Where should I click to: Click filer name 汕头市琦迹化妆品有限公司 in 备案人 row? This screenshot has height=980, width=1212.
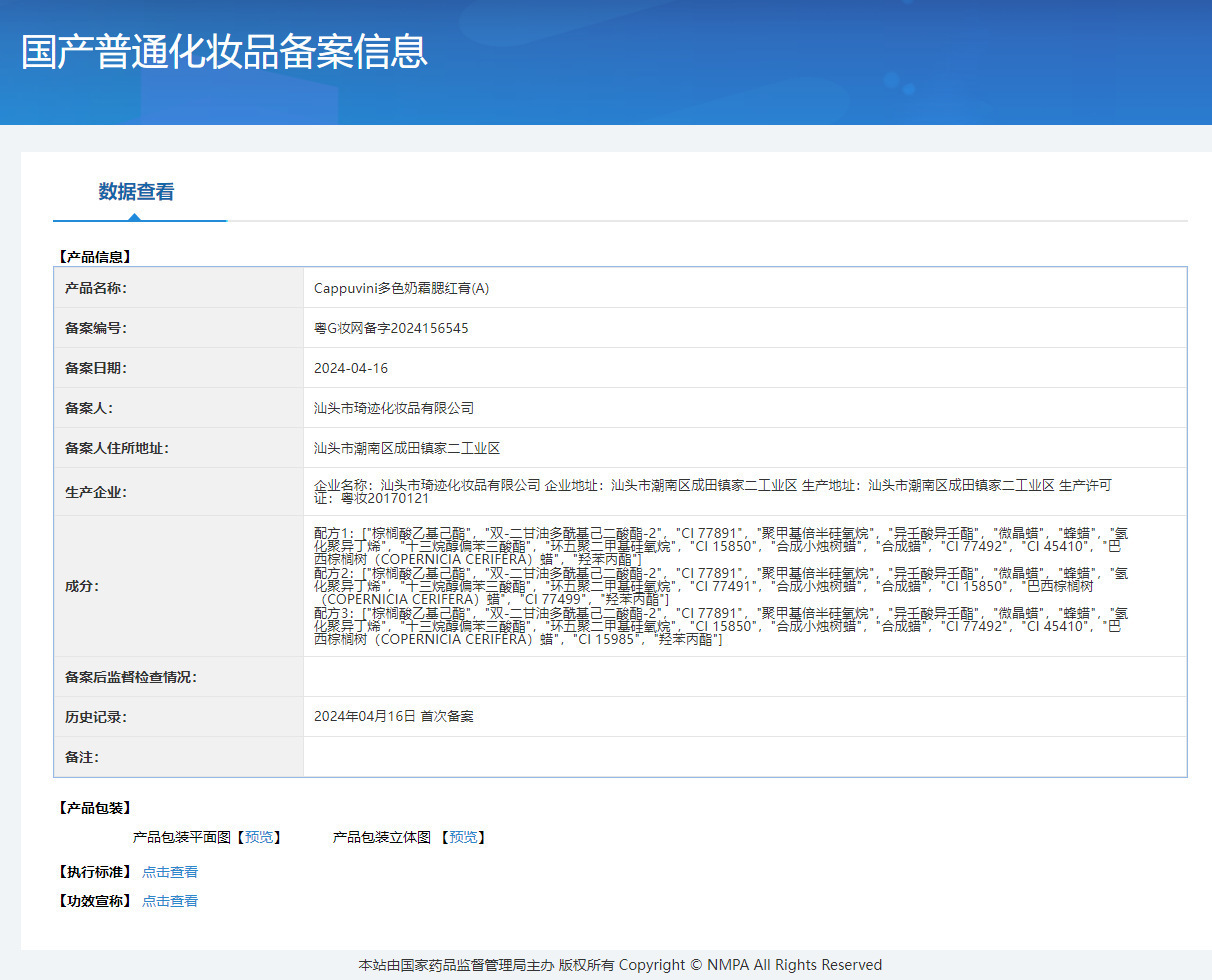[x=394, y=408]
